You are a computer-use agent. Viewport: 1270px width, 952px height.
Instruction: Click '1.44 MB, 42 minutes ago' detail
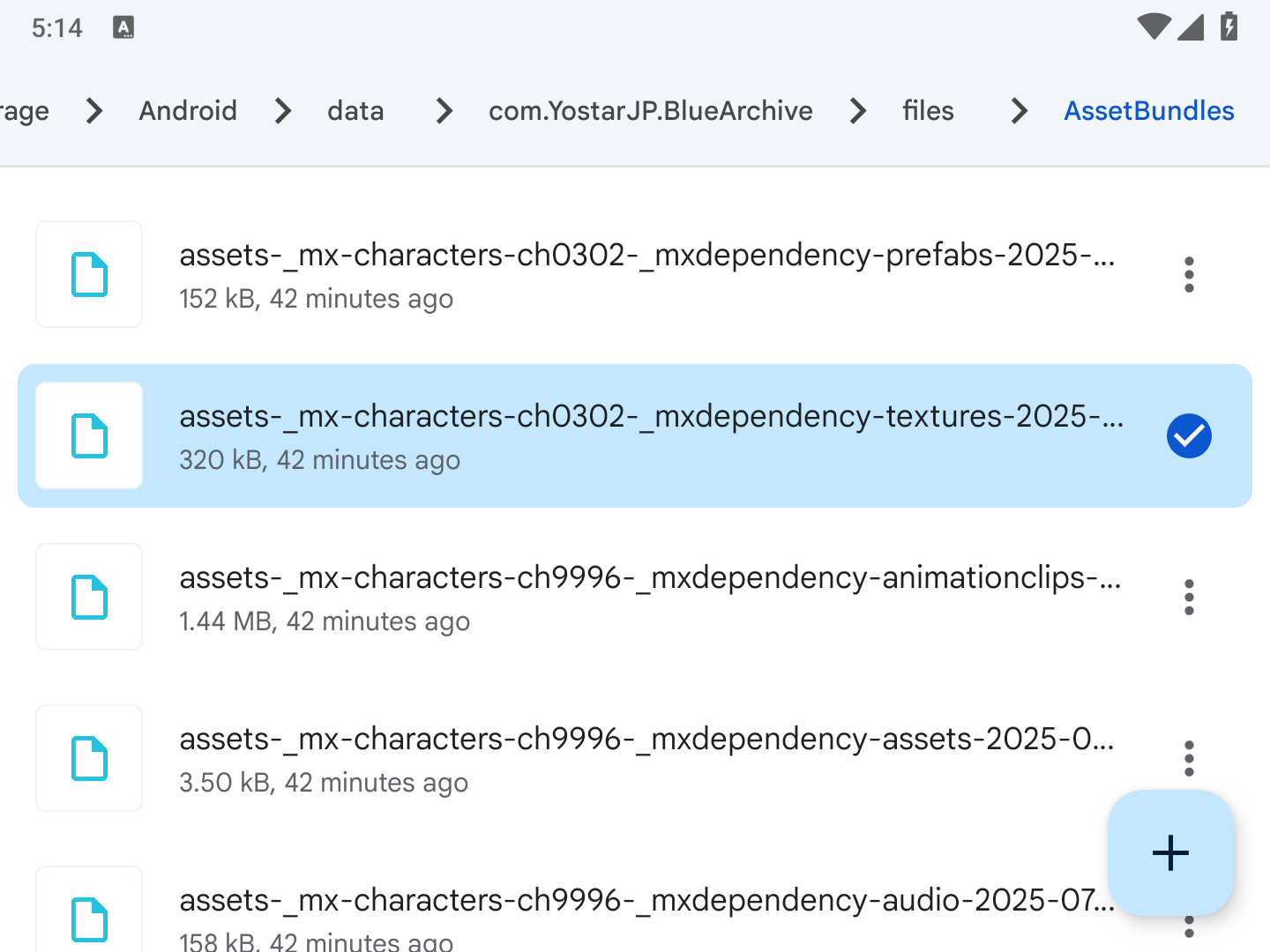click(x=325, y=621)
